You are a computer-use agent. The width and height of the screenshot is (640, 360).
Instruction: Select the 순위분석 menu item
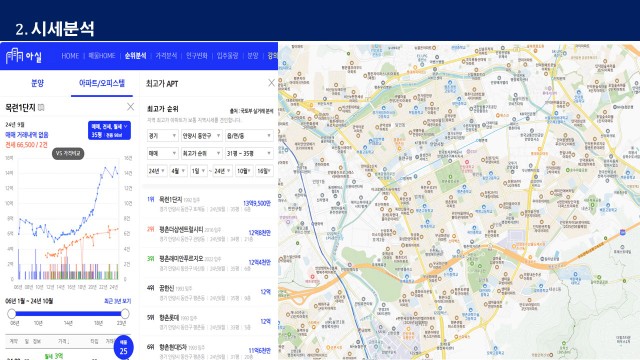click(x=135, y=56)
